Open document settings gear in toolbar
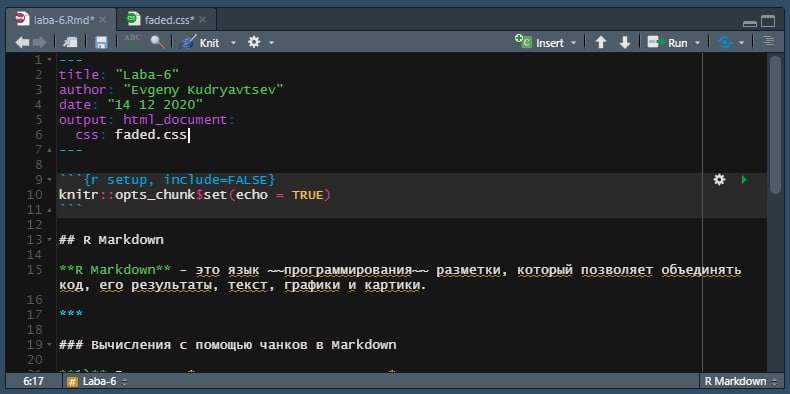Image resolution: width=790 pixels, height=394 pixels. pyautogui.click(x=254, y=42)
